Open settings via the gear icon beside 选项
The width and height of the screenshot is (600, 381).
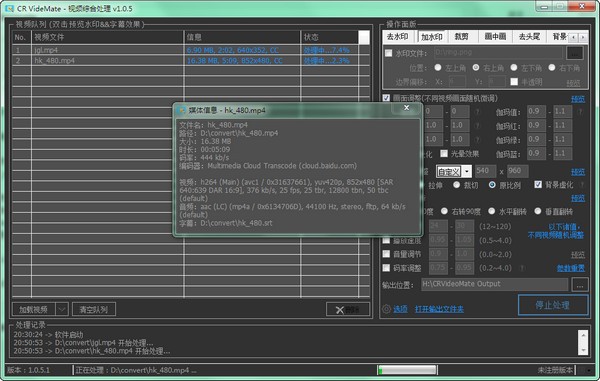pyautogui.click(x=386, y=309)
